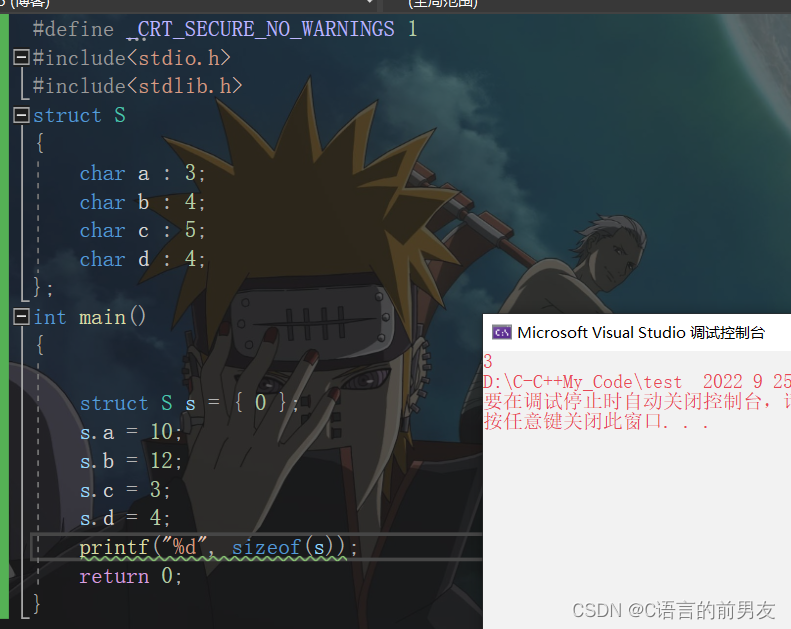Collapse the struct S outlining toggle

click(x=21, y=115)
